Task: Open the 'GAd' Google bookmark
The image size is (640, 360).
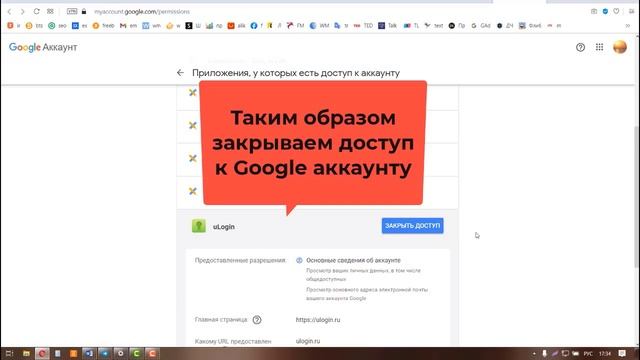Action: pos(481,25)
